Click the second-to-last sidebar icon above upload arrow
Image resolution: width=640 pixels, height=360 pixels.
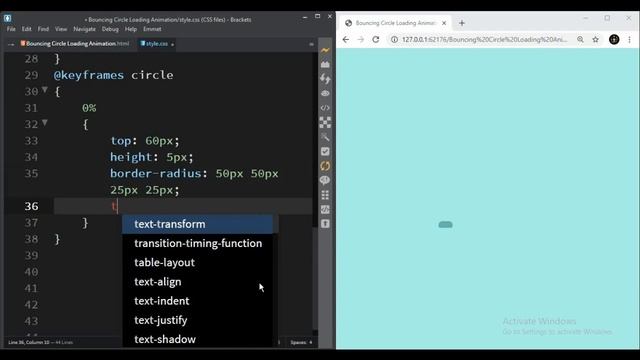coord(325,209)
